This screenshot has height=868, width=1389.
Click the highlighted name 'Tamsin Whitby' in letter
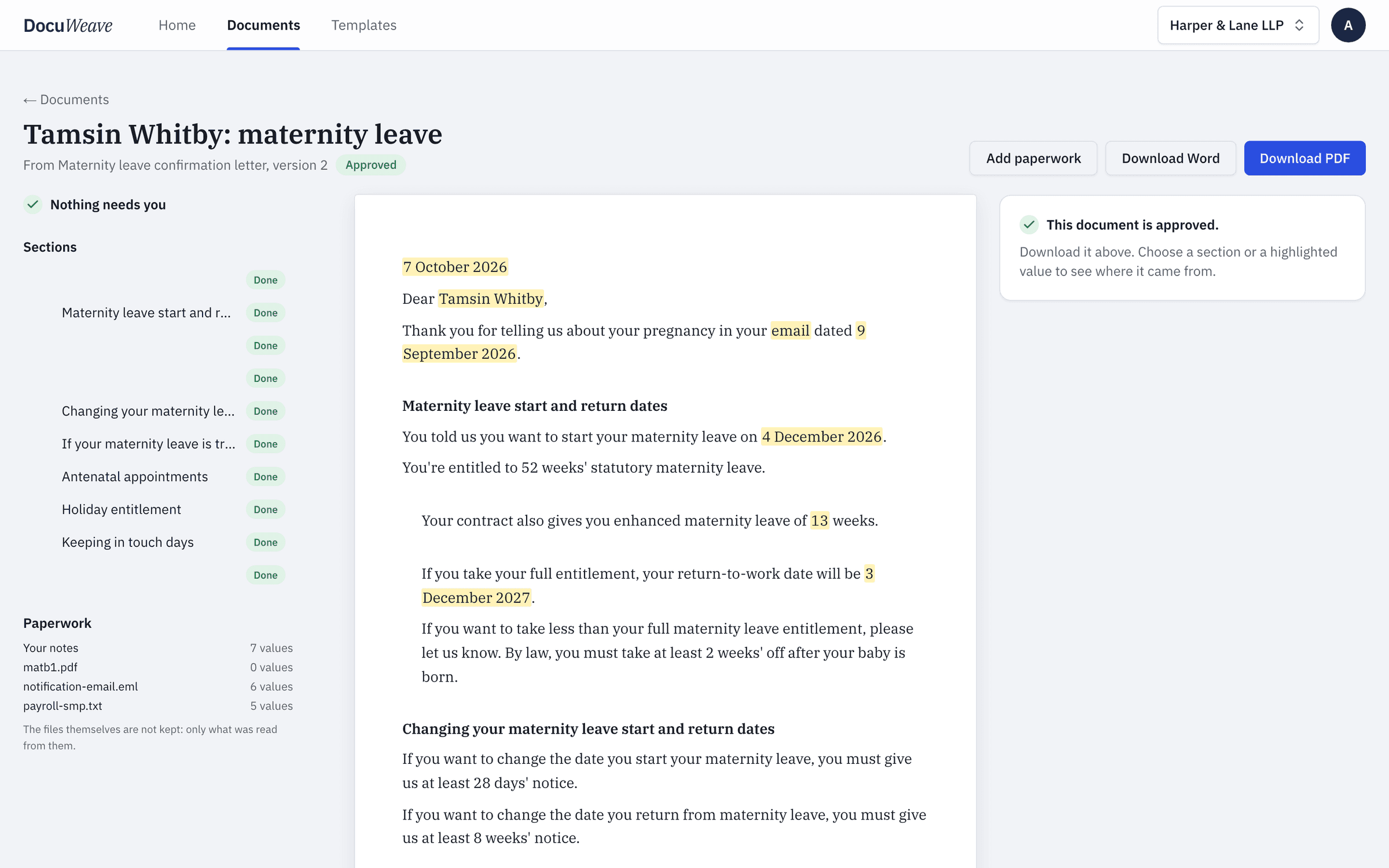tap(491, 299)
